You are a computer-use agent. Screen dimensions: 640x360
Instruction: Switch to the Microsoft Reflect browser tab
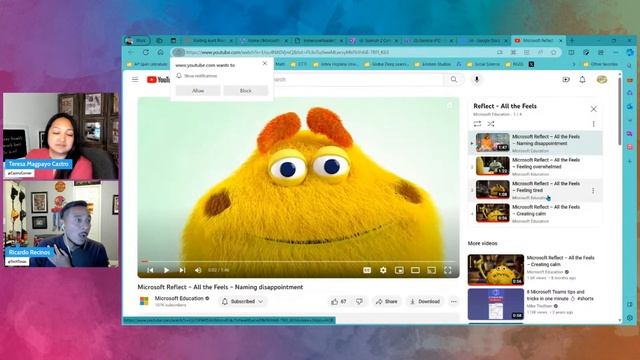pyautogui.click(x=538, y=40)
